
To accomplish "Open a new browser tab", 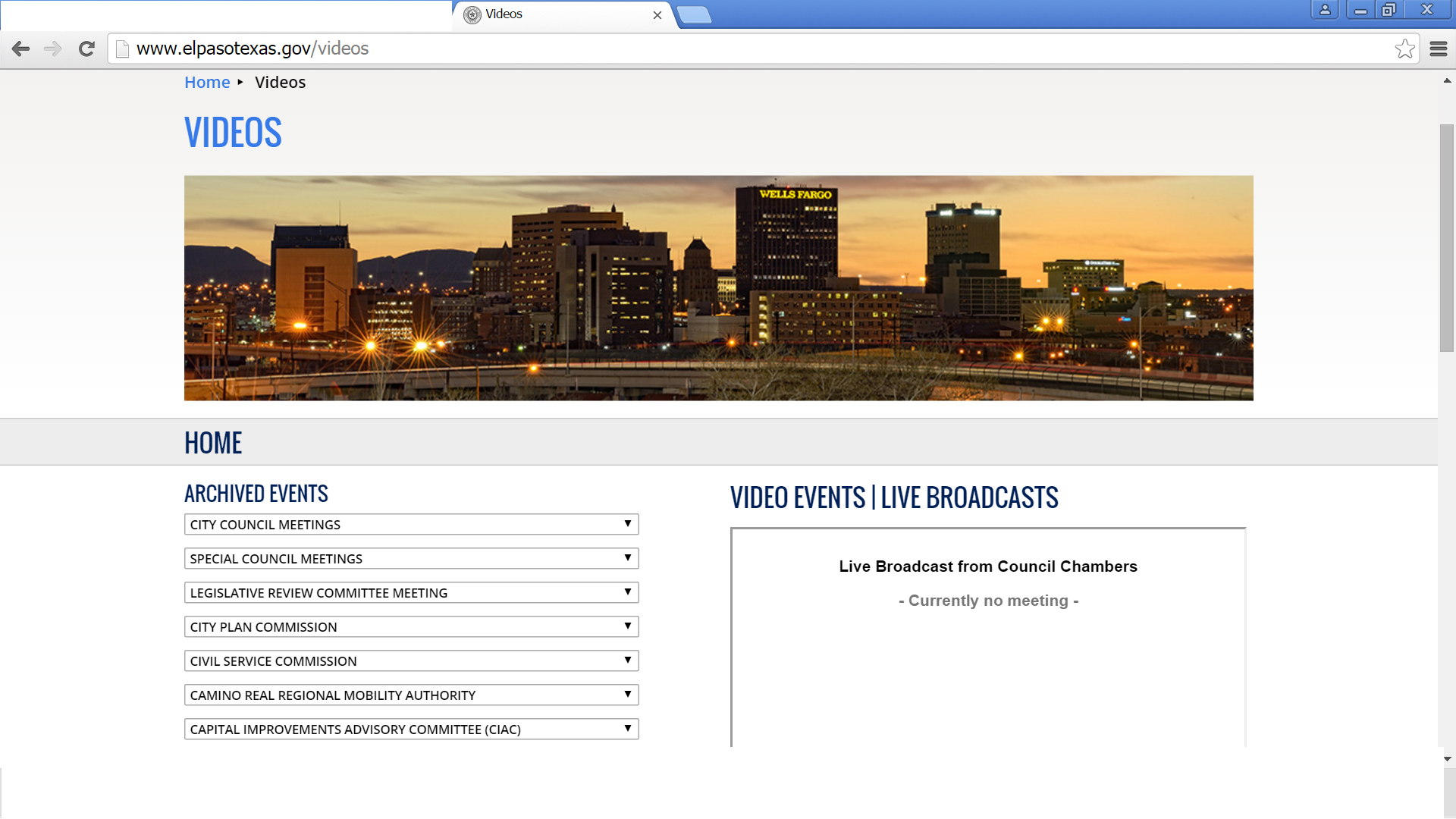I will (x=694, y=14).
